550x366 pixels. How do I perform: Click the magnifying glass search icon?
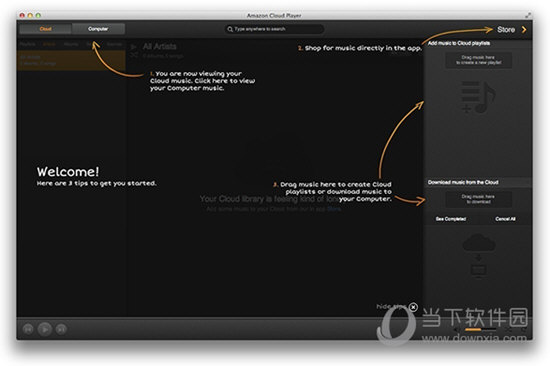click(x=230, y=29)
